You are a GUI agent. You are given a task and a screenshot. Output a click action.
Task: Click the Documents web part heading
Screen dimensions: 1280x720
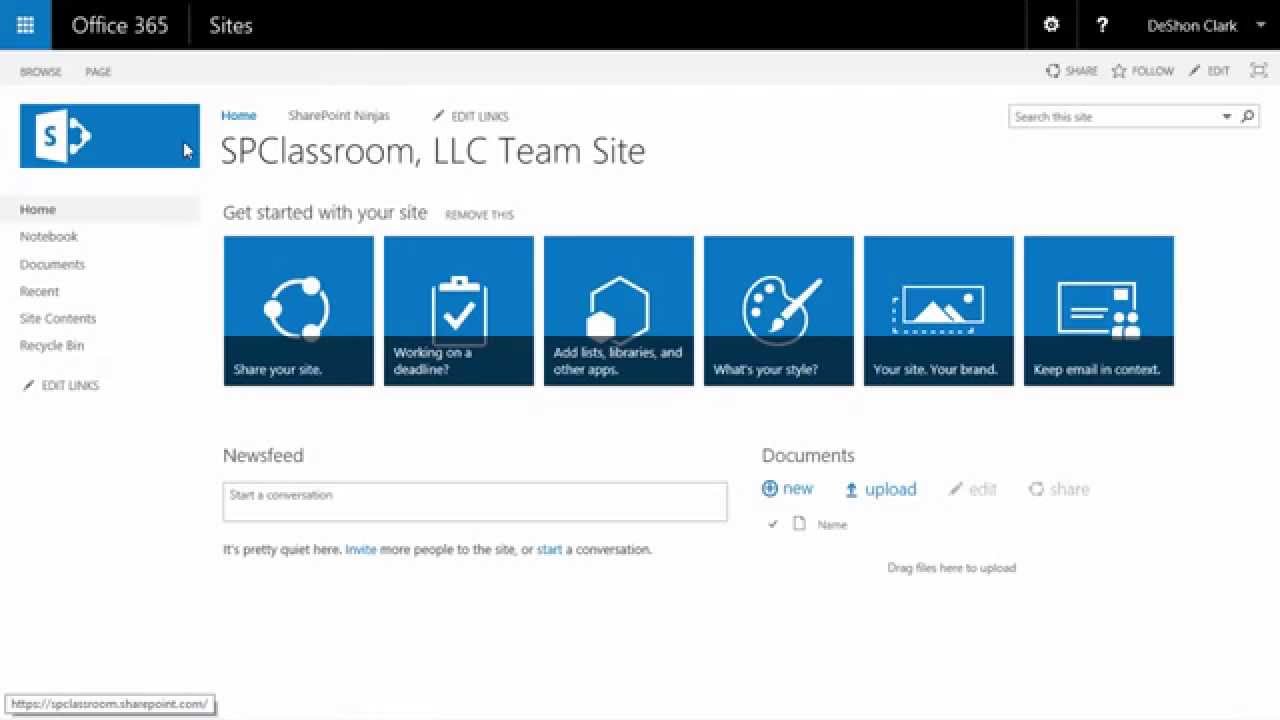pyautogui.click(x=808, y=456)
